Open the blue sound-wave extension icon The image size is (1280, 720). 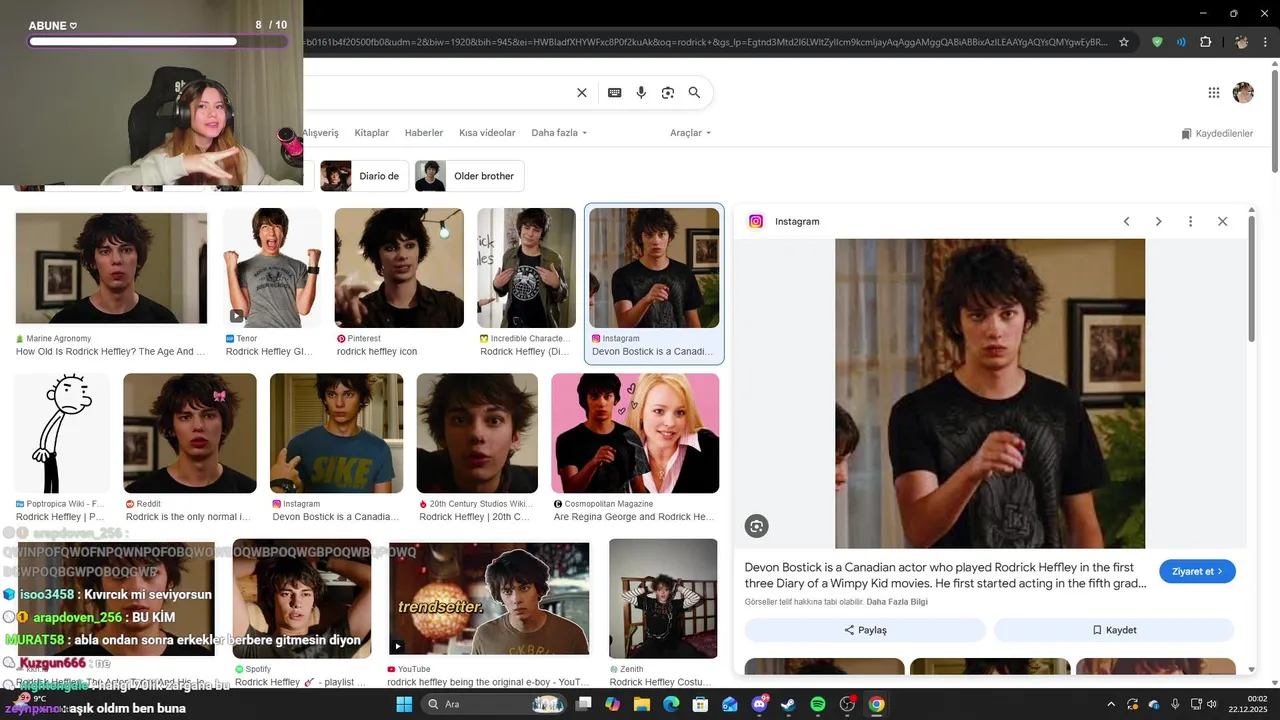(x=1181, y=42)
